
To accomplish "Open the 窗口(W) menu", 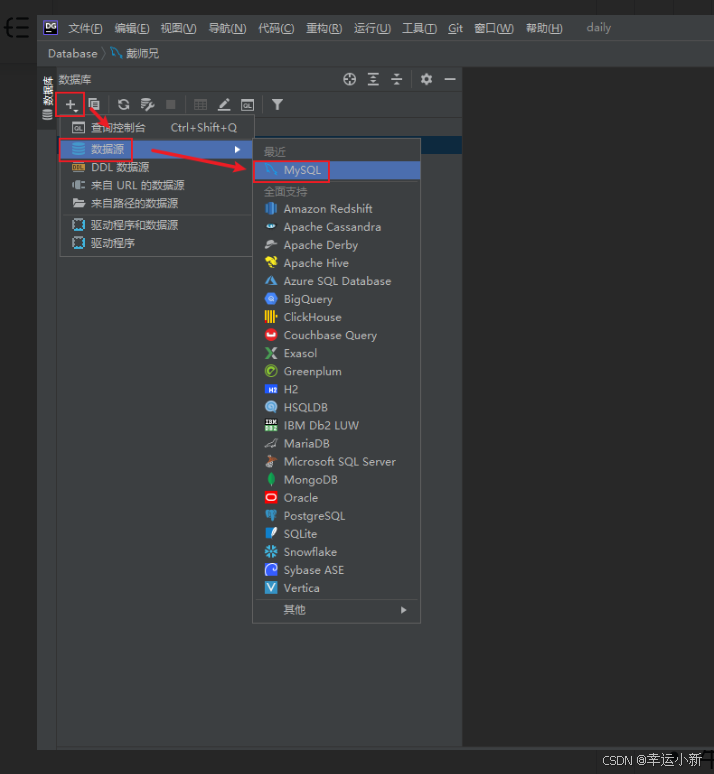I will [x=494, y=28].
